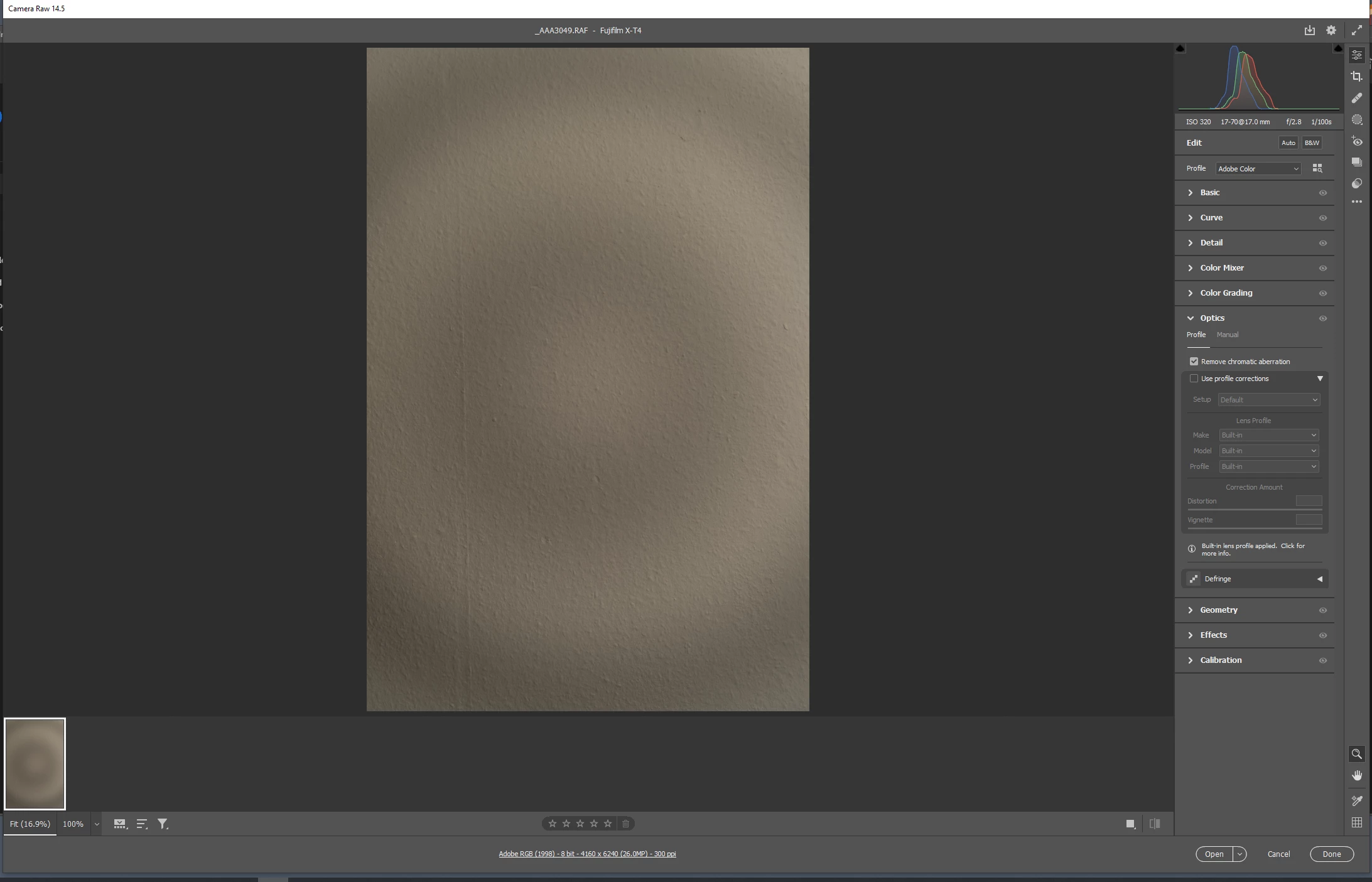Click the Auto edit button

click(x=1288, y=143)
